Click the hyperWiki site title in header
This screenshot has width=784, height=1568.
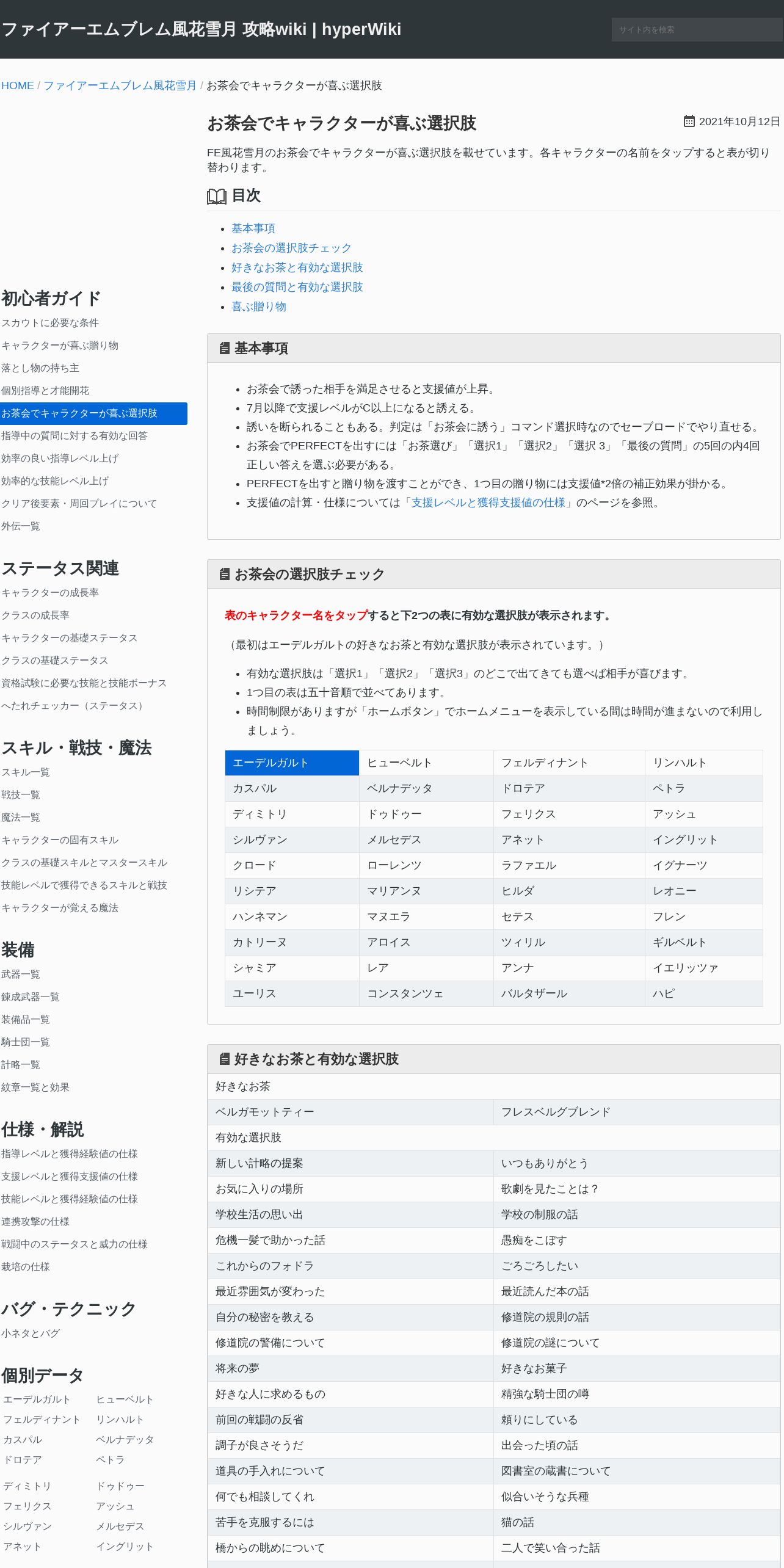[201, 29]
